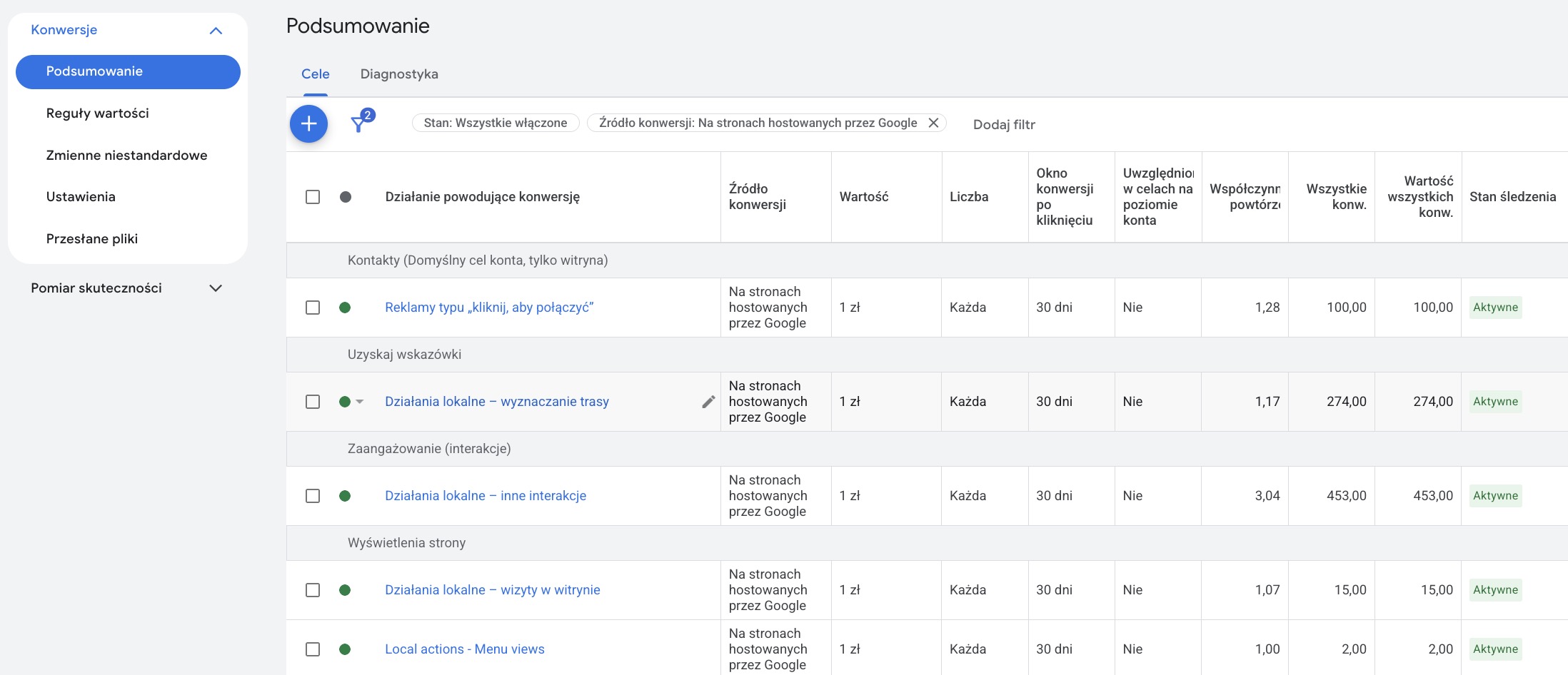Open "Przesłane pliki" from the sidebar
1568x675 pixels.
(x=93, y=238)
